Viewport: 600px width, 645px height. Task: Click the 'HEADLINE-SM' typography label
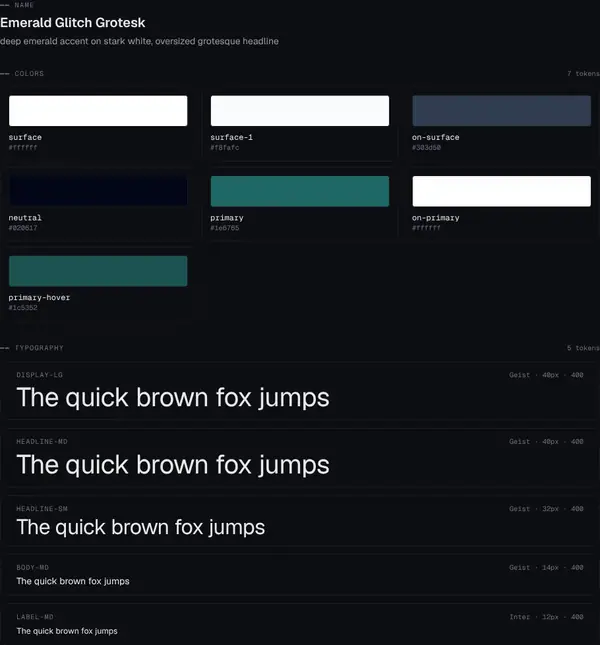pyautogui.click(x=42, y=509)
